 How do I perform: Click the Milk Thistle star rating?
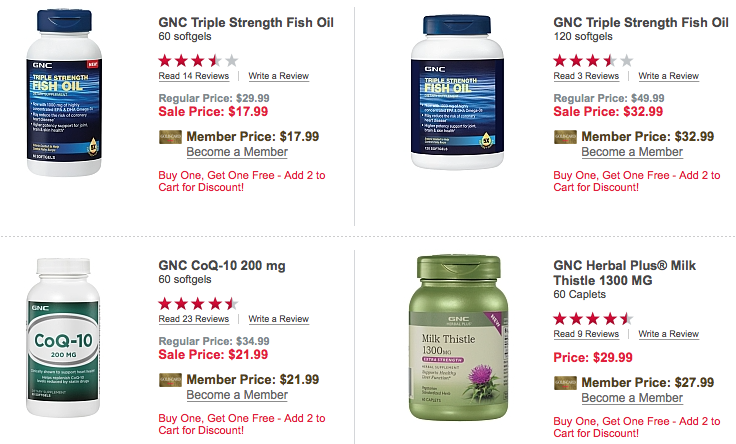coord(594,319)
